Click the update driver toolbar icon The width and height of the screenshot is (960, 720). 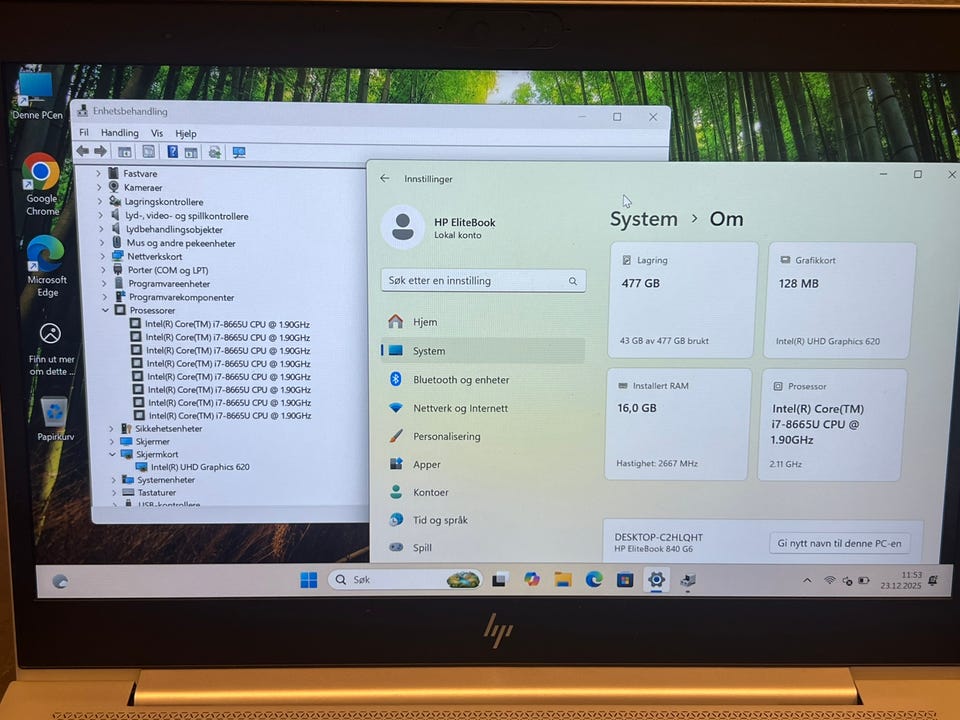pos(214,152)
